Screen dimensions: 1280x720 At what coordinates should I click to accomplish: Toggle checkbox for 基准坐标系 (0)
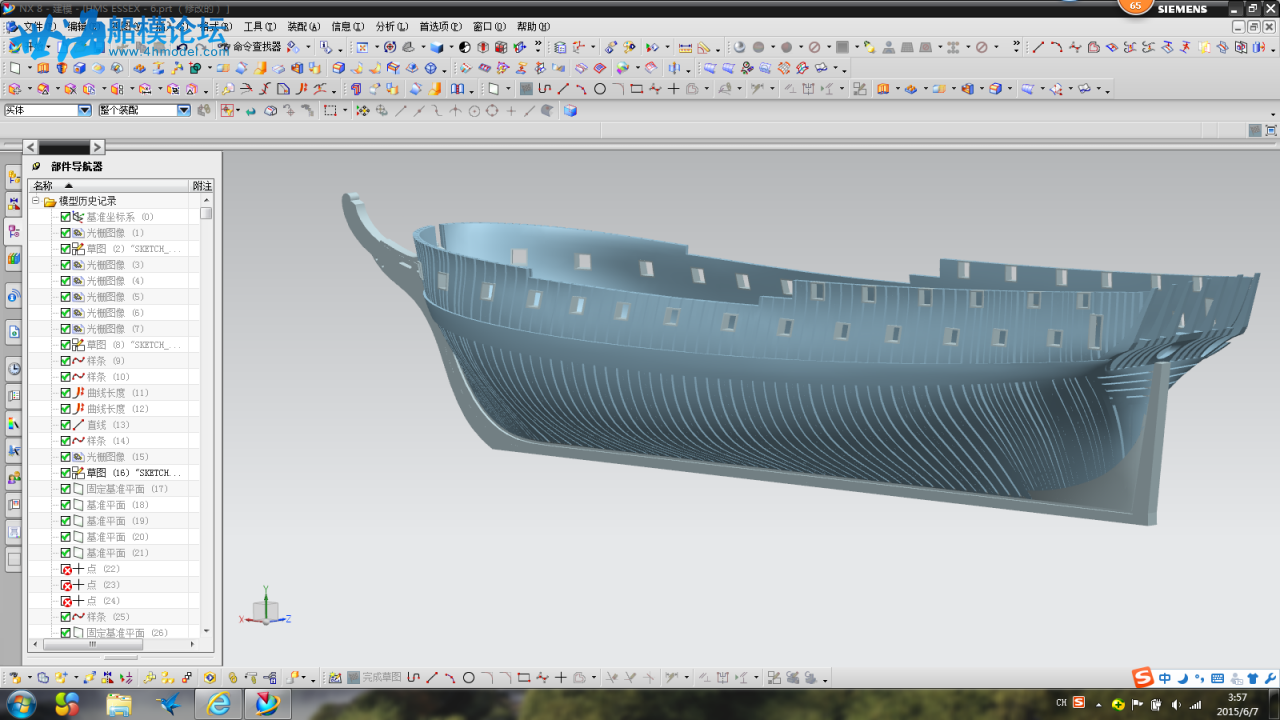(66, 217)
